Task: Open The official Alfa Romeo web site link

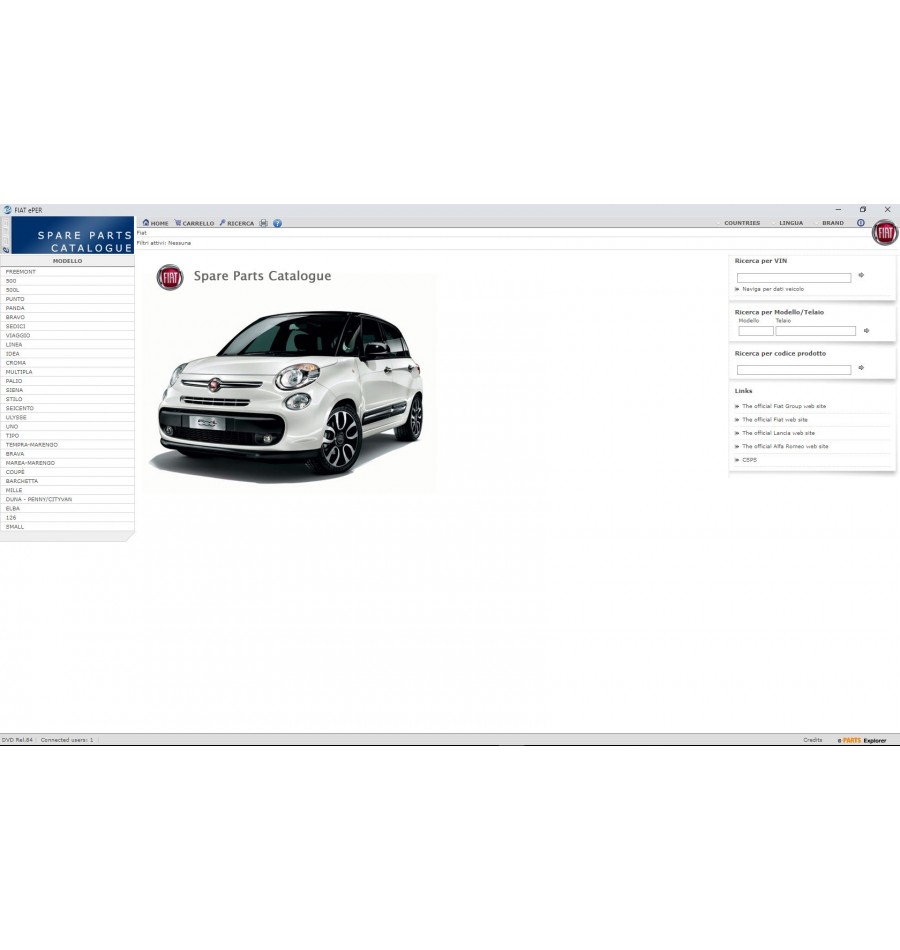Action: point(785,446)
